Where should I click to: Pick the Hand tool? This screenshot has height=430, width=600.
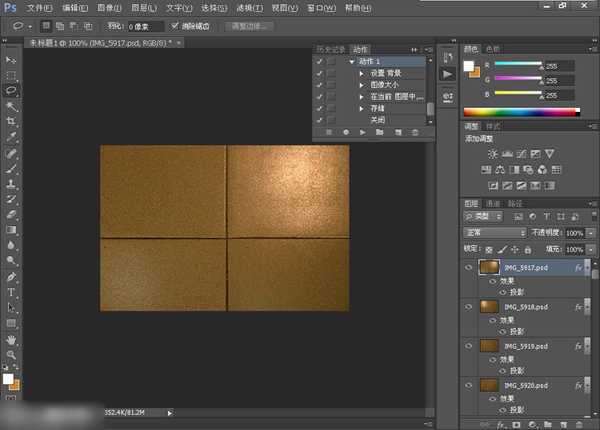point(12,339)
